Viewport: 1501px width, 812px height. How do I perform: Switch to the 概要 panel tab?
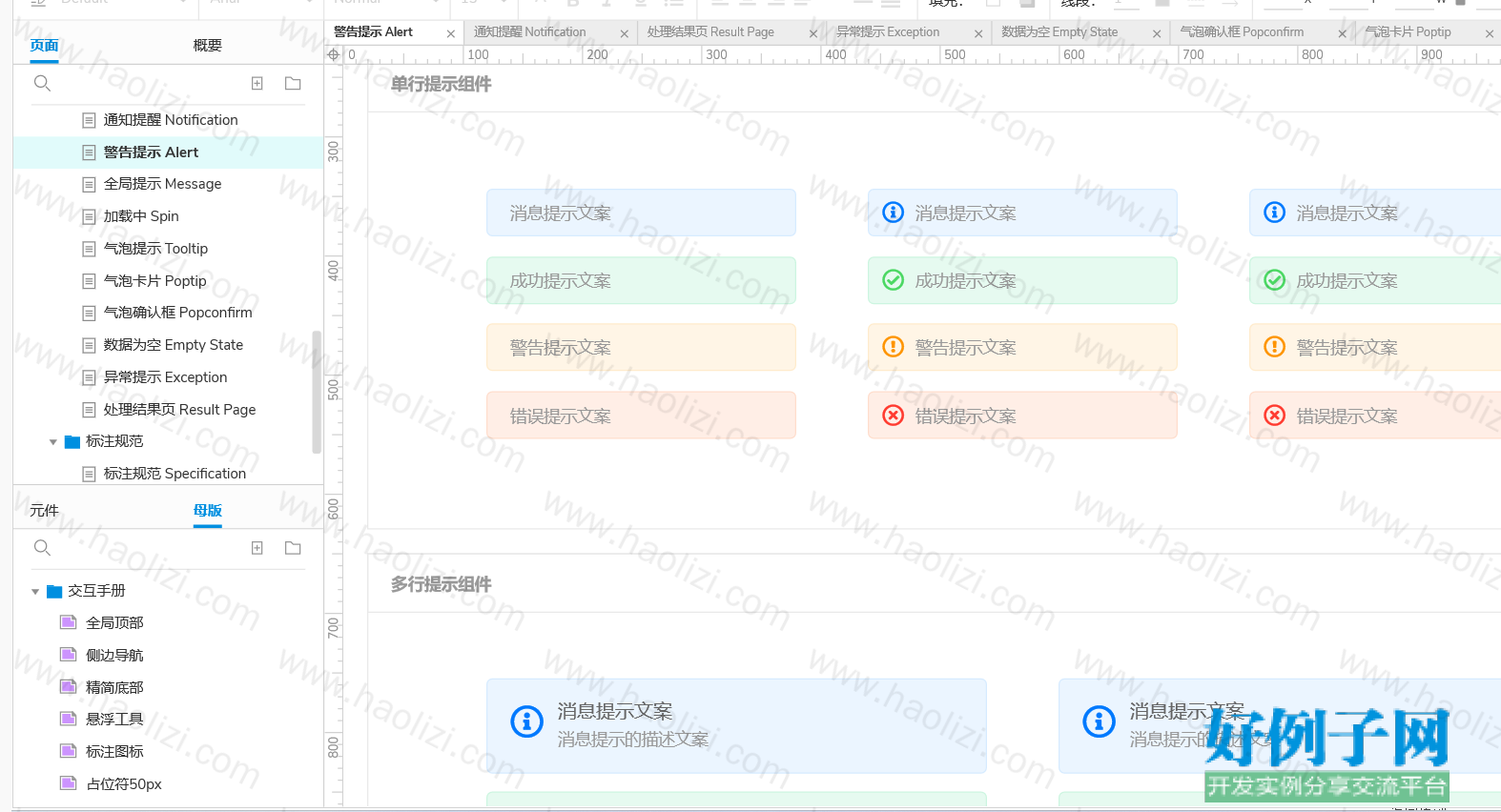point(207,45)
